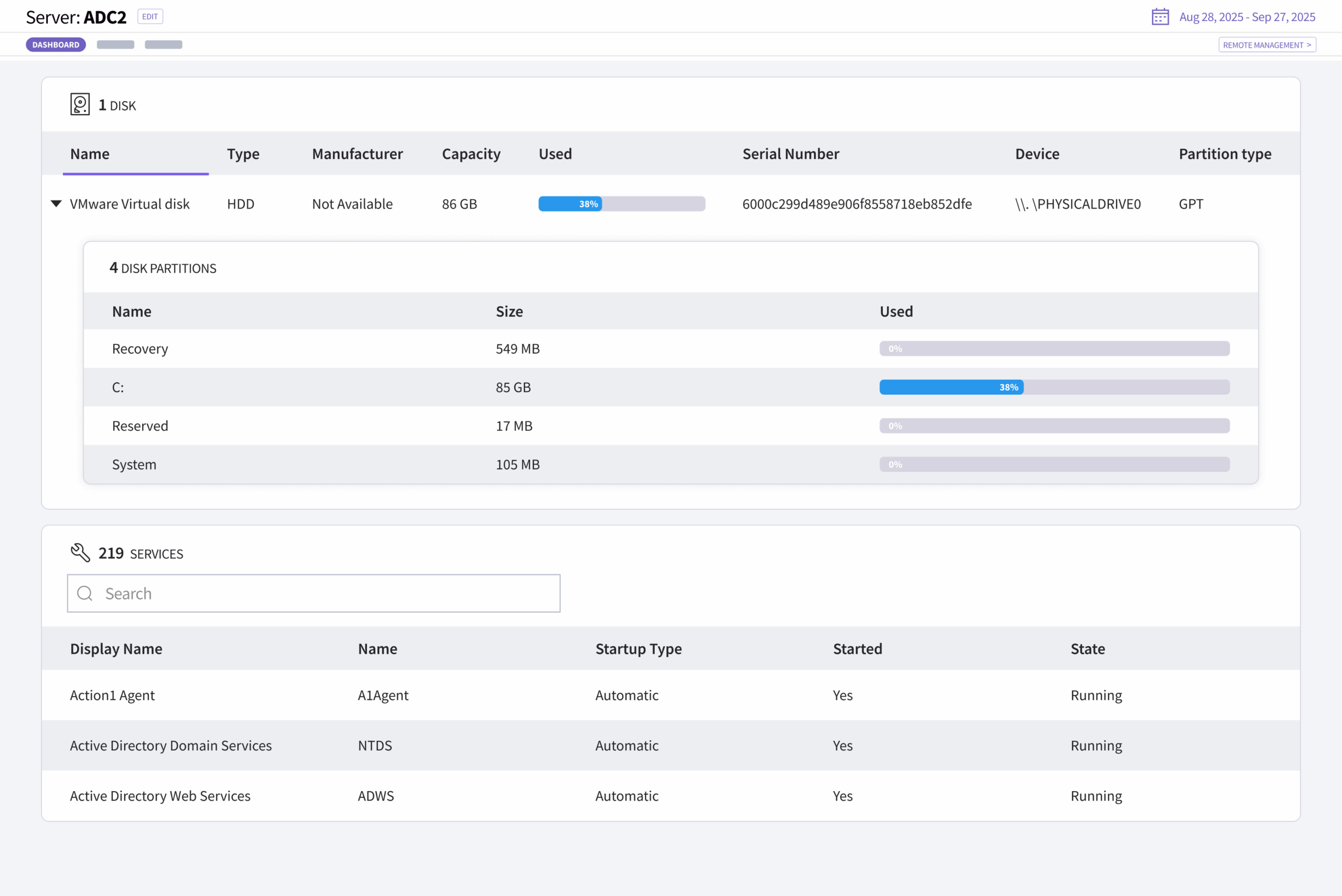Click the EDIT button next to ADC2
The width and height of the screenshot is (1342, 896).
[x=149, y=17]
